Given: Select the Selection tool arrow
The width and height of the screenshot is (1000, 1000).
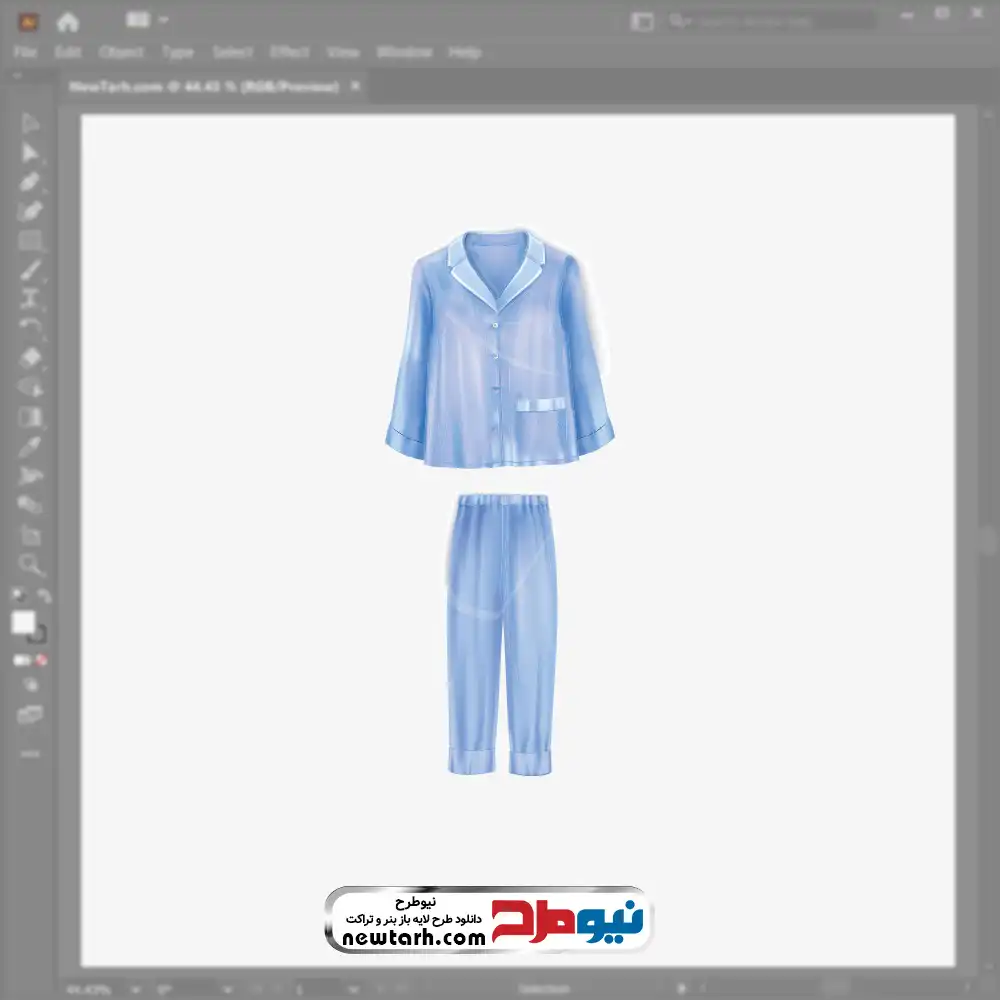Looking at the screenshot, I should 31,124.
